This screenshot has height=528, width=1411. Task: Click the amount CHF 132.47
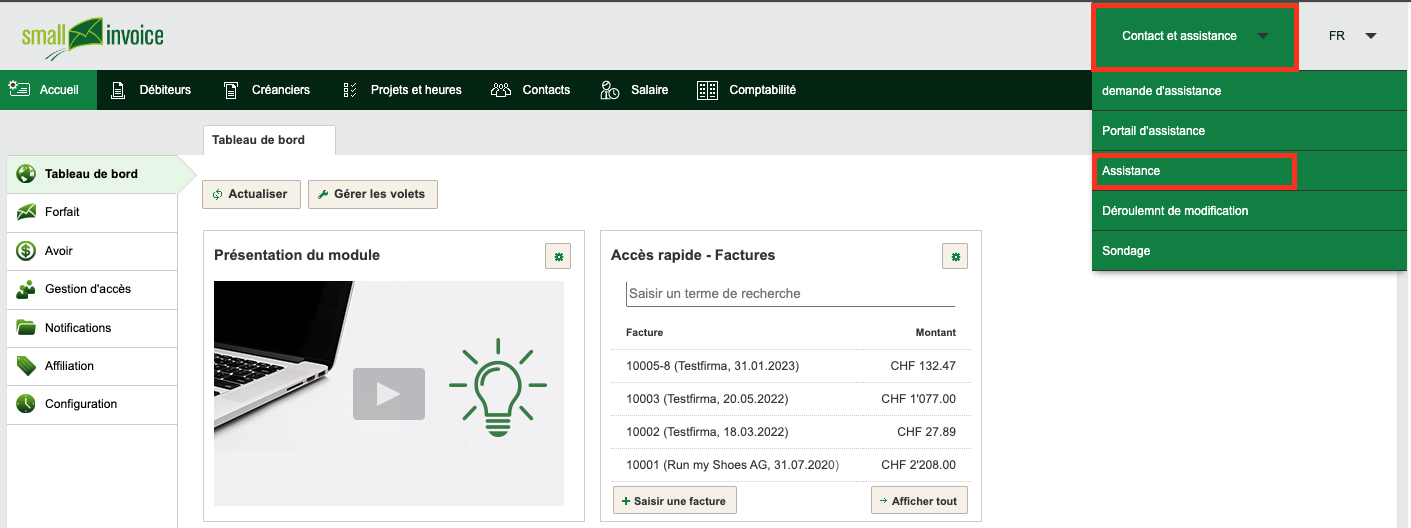(x=923, y=366)
